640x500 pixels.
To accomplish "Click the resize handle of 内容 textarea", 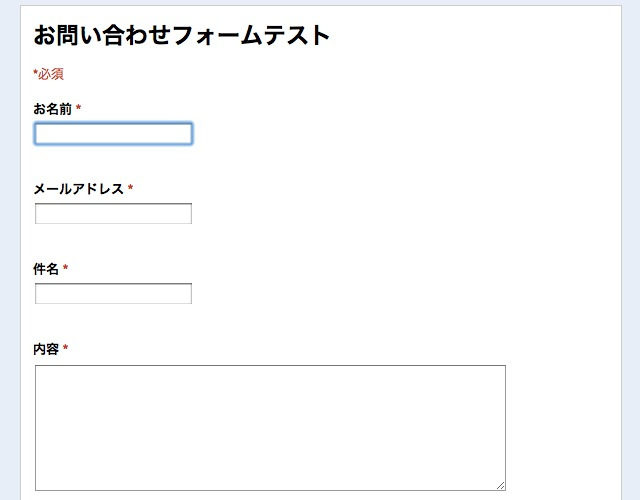I will [x=500, y=485].
